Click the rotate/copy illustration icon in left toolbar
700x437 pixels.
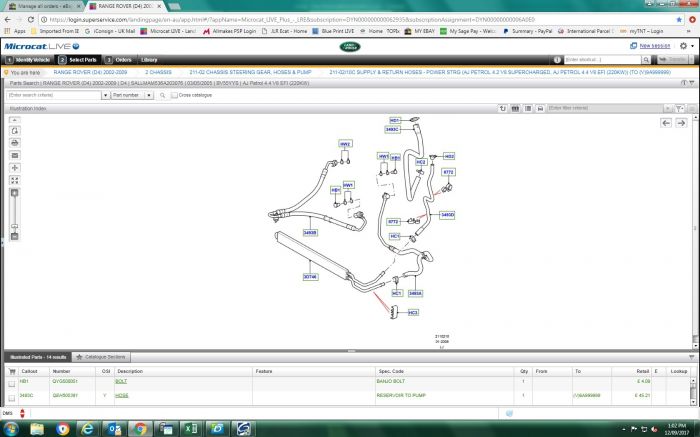(15, 131)
